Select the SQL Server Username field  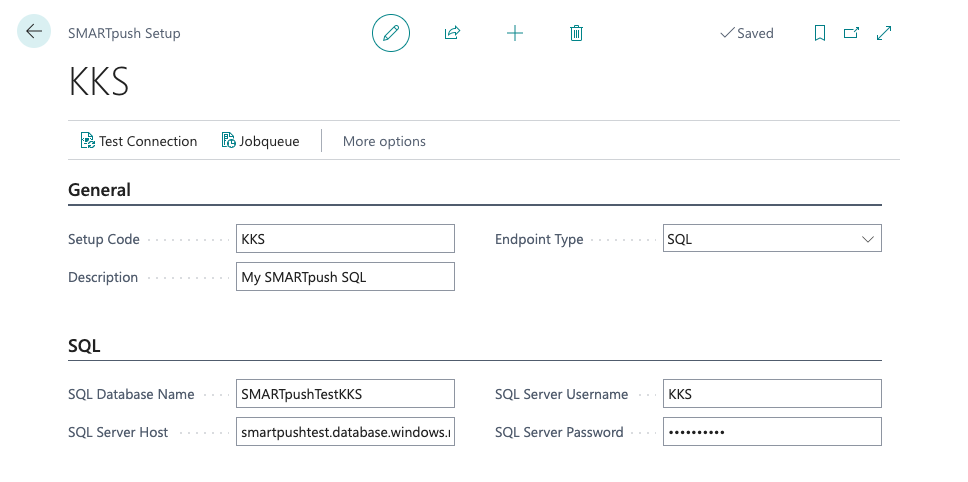(x=772, y=394)
